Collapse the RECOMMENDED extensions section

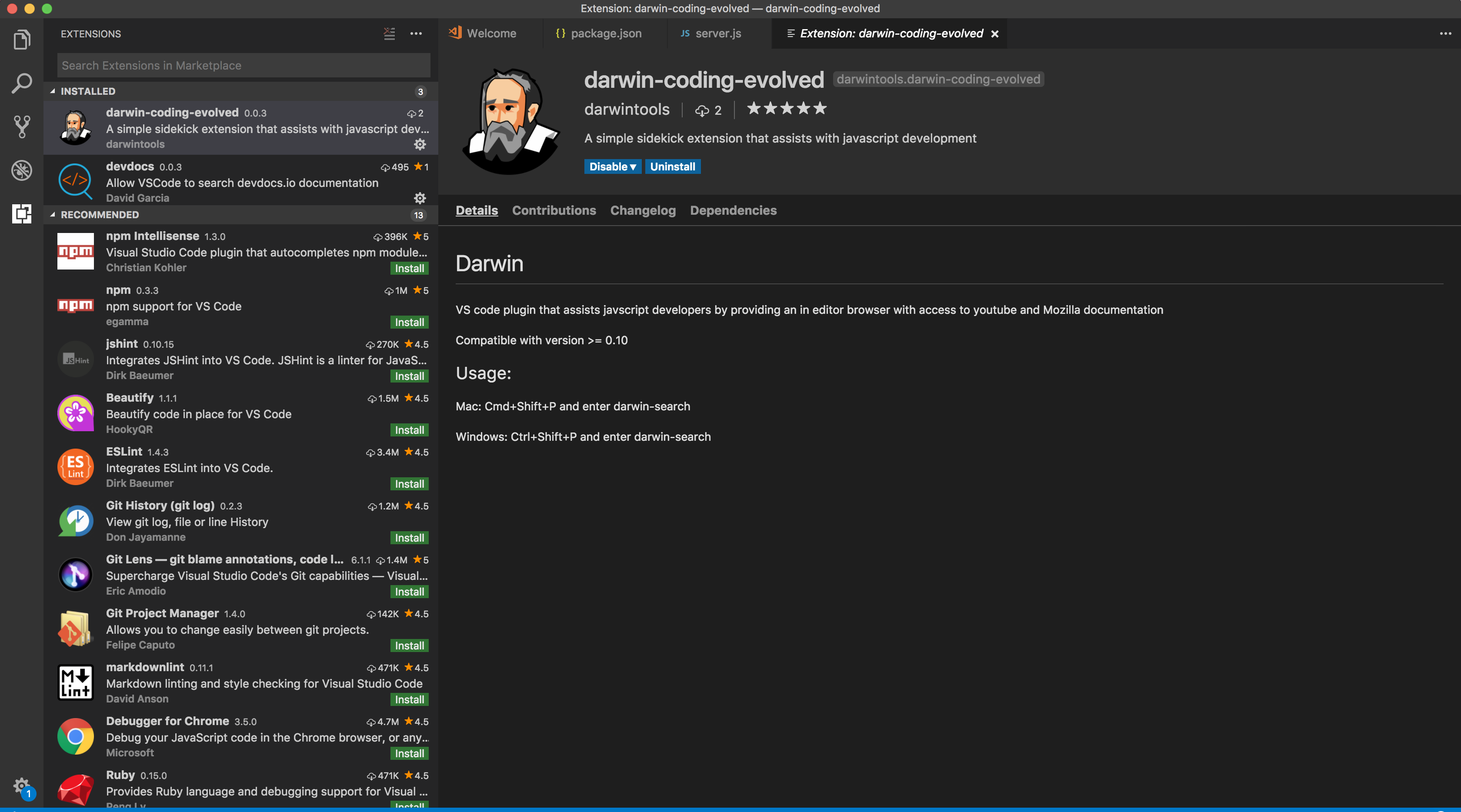[x=99, y=215]
